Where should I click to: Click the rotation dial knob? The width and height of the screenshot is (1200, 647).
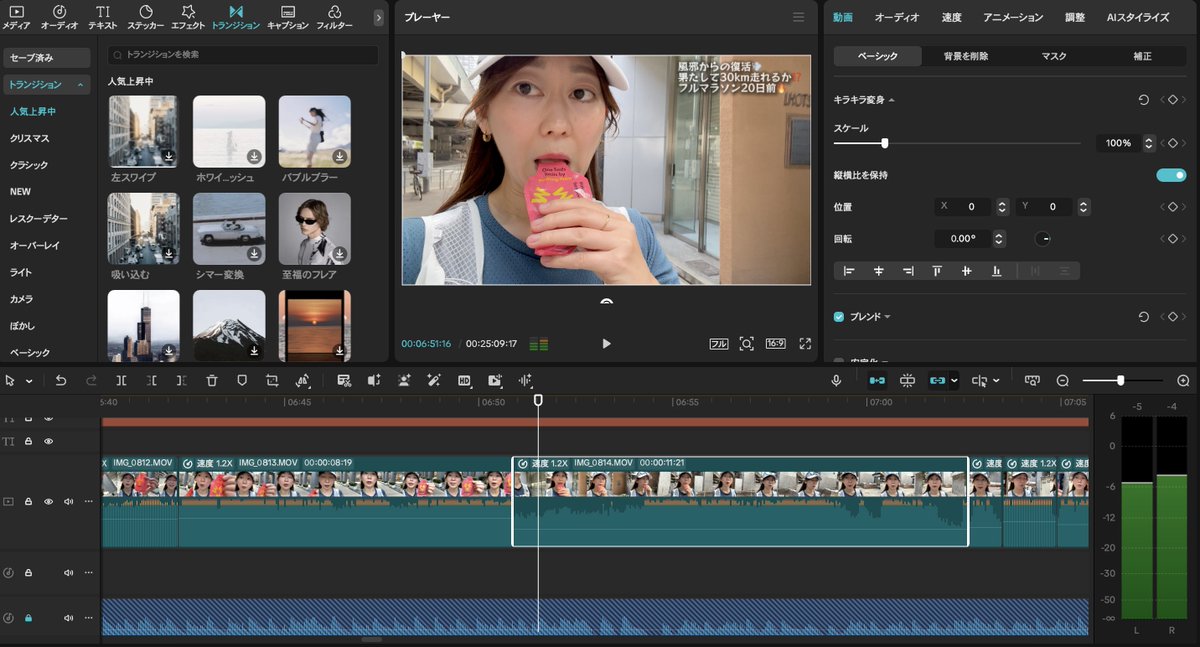1043,239
